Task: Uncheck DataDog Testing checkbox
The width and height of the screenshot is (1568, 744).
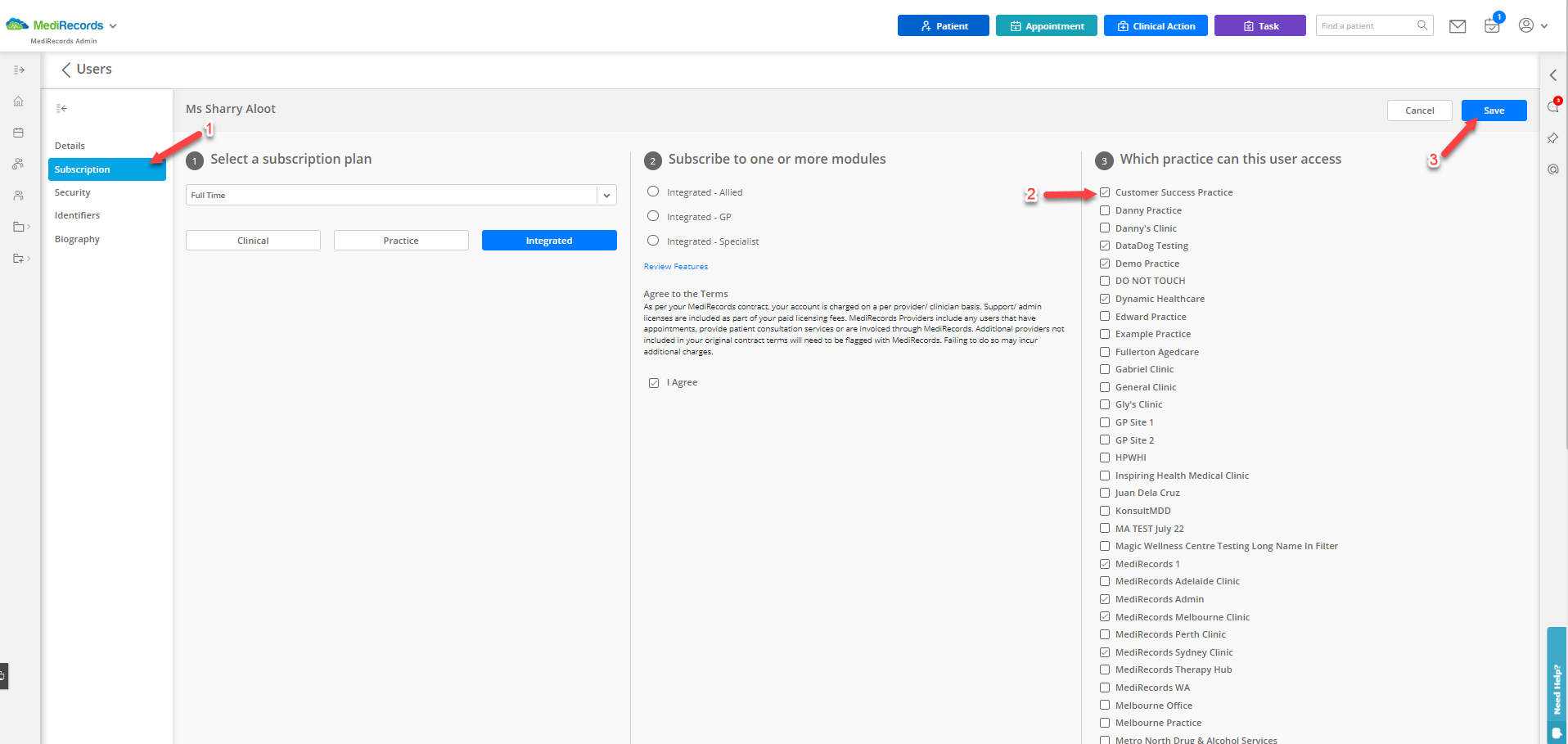Action: click(1105, 246)
